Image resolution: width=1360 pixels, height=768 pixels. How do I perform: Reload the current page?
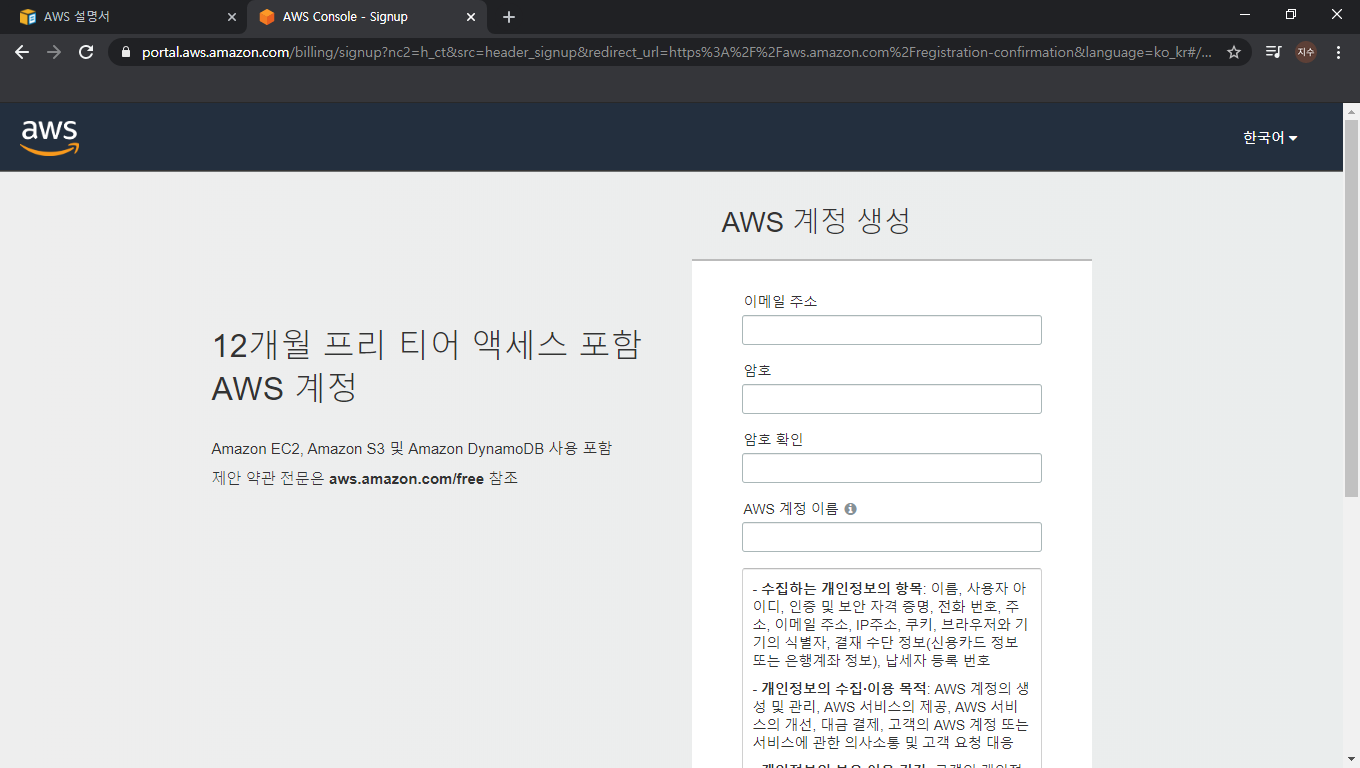(x=86, y=52)
